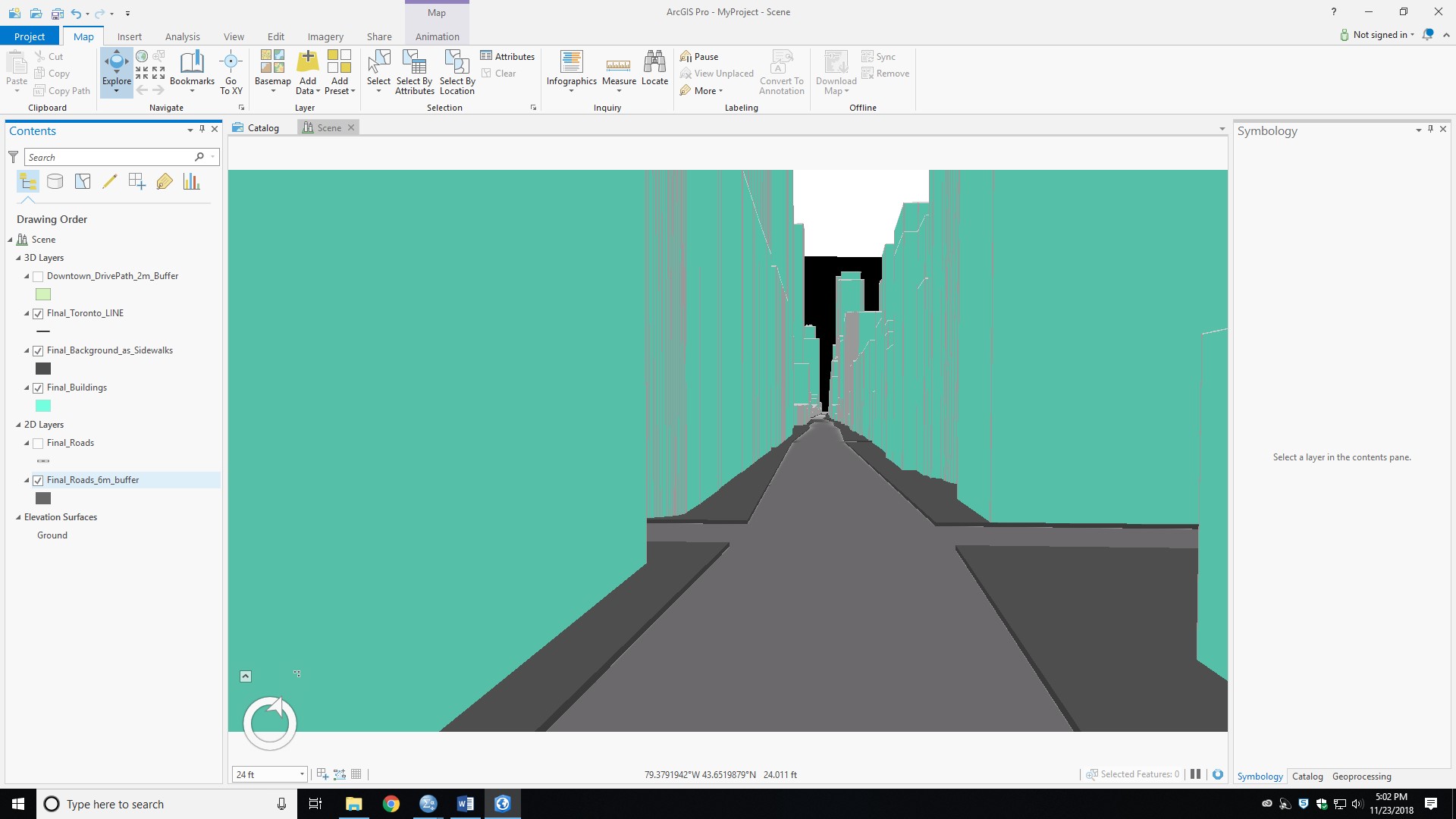Enable the Downtown_DrivePath_2m_Buffer layer
Image resolution: width=1456 pixels, height=819 pixels.
click(38, 276)
